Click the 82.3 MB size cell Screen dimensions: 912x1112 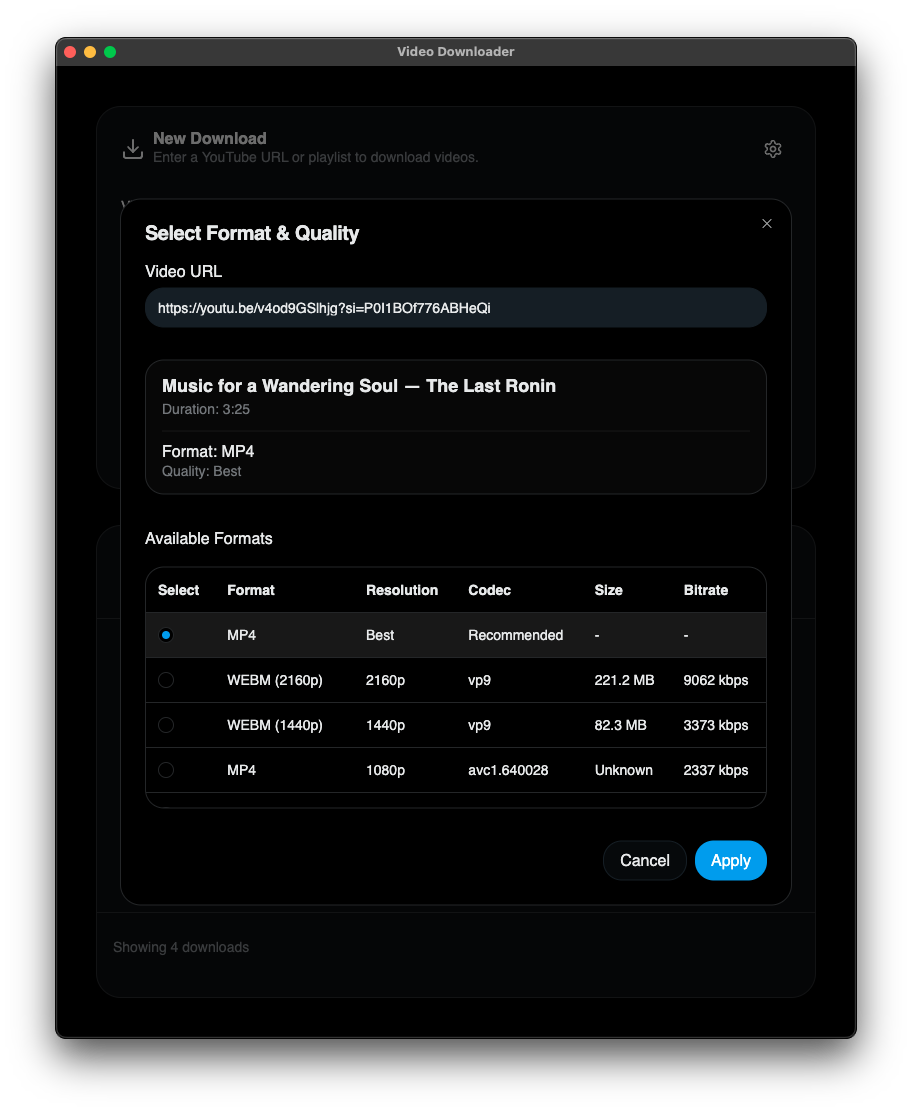pos(620,725)
